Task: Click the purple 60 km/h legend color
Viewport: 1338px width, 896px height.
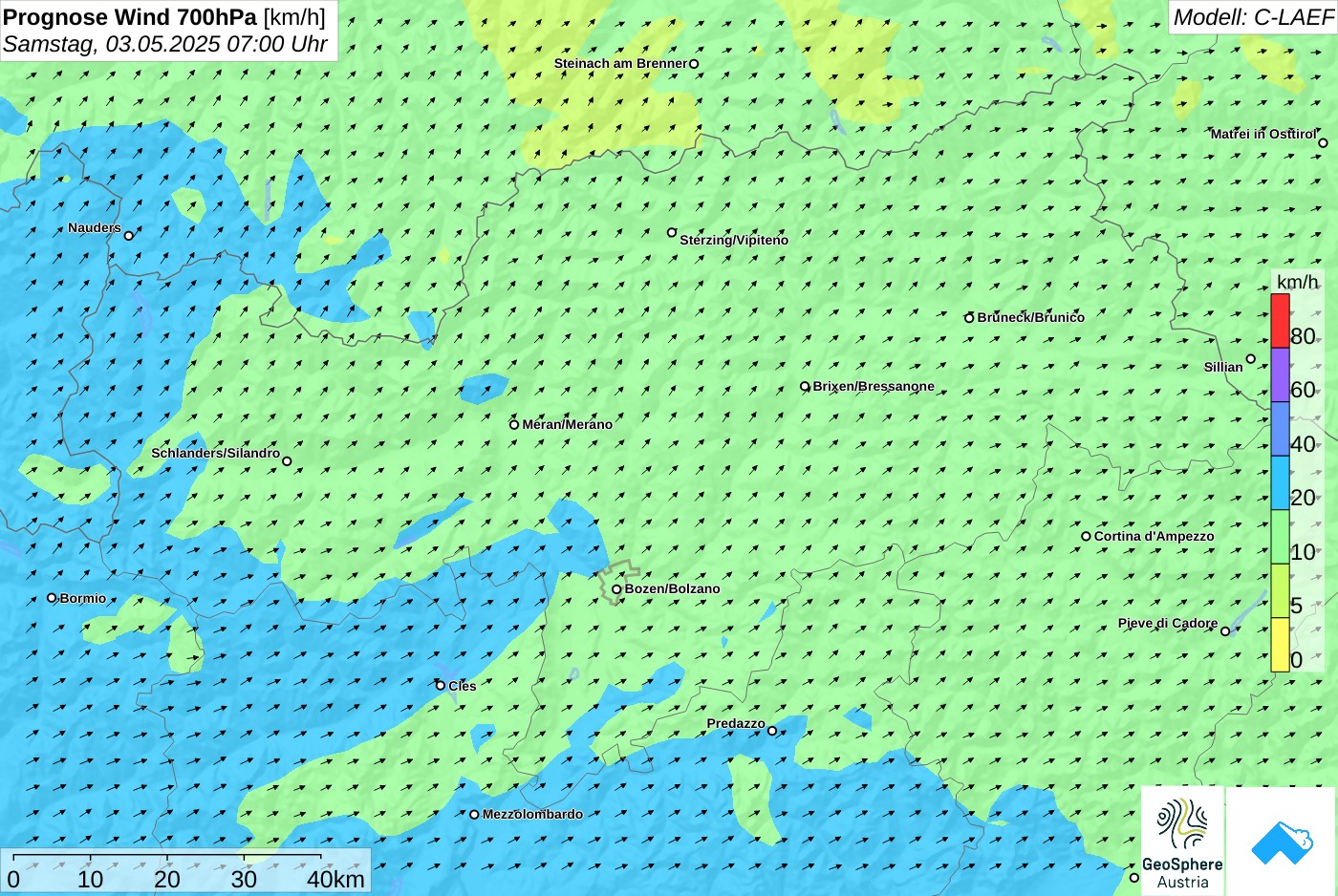Action: [x=1280, y=374]
